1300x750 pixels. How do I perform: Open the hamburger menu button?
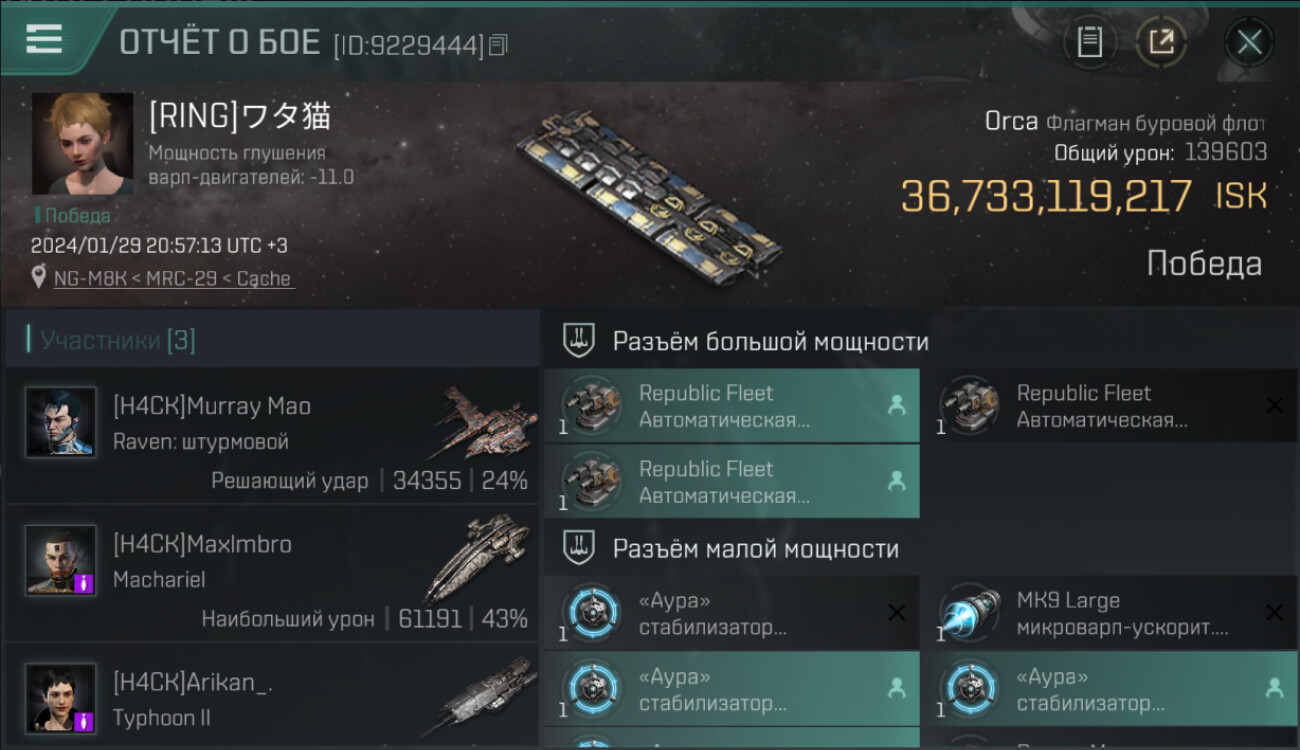(44, 38)
